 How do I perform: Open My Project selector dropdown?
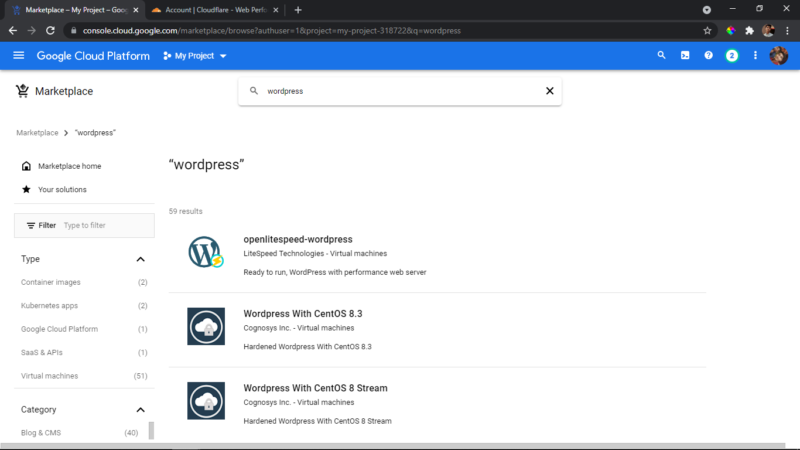pyautogui.click(x=194, y=56)
